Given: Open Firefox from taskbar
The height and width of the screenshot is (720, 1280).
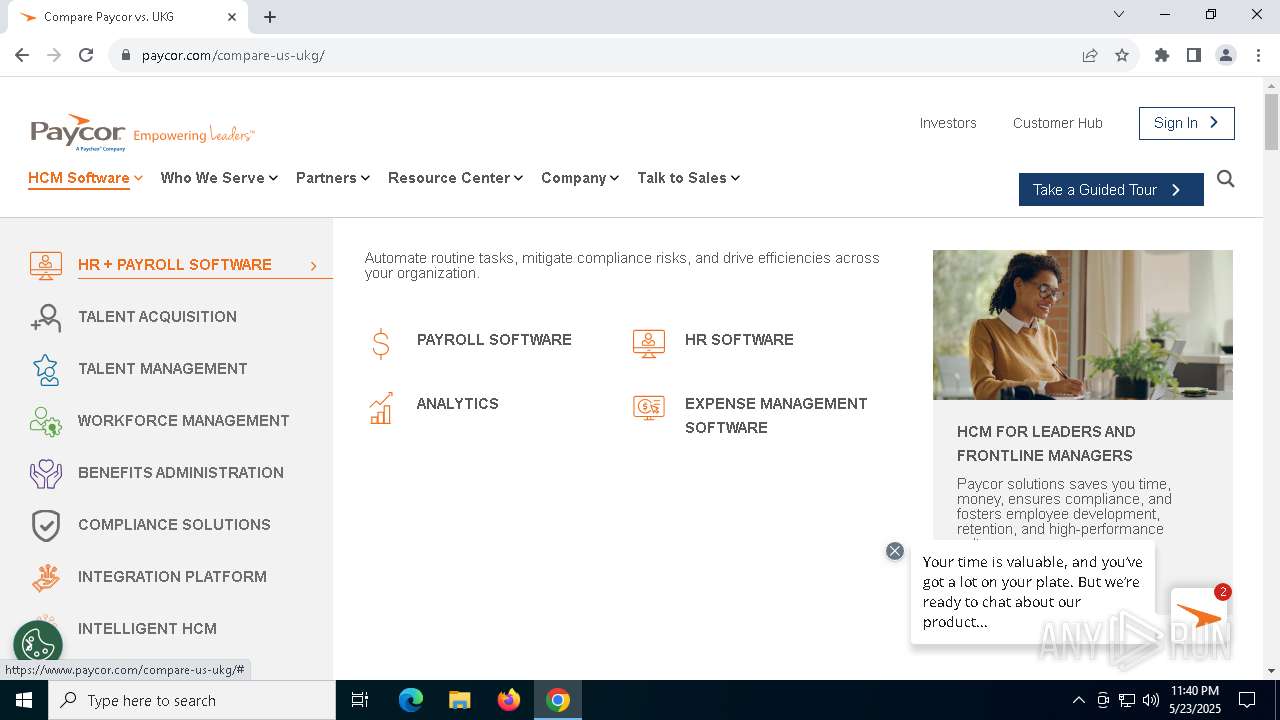Looking at the screenshot, I should pyautogui.click(x=509, y=700).
